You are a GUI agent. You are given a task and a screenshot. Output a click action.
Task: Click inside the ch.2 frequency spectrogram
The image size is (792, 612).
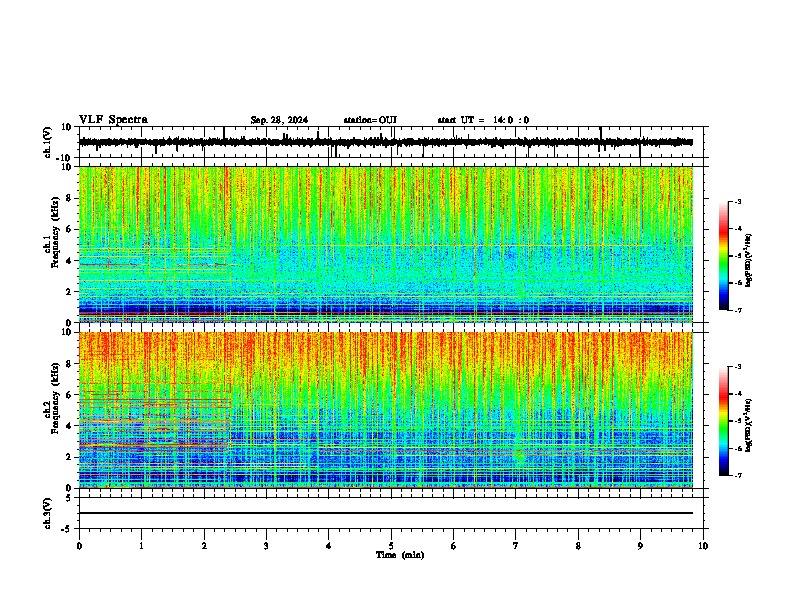coord(385,410)
